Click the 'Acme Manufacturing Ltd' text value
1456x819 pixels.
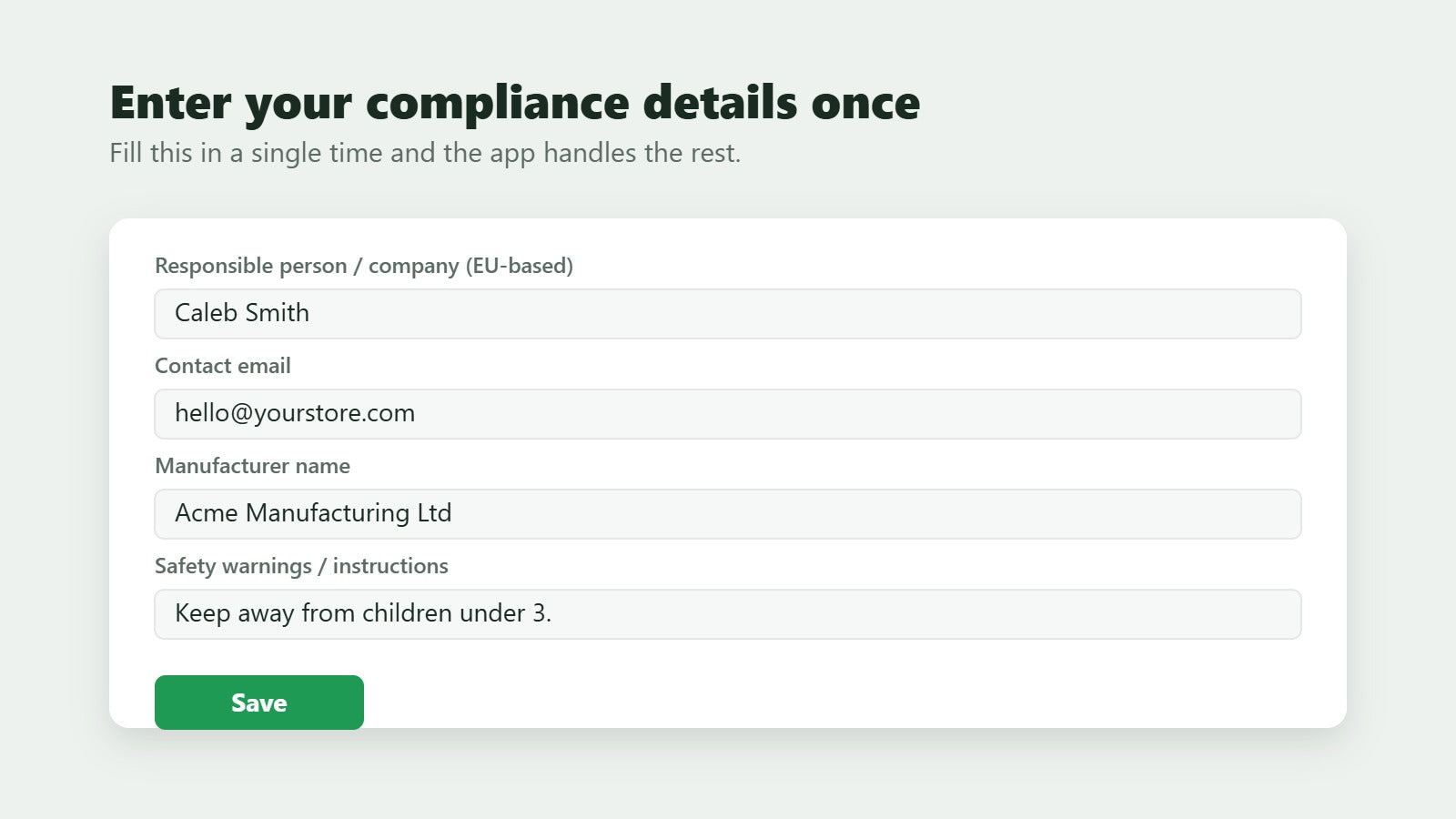coord(313,513)
